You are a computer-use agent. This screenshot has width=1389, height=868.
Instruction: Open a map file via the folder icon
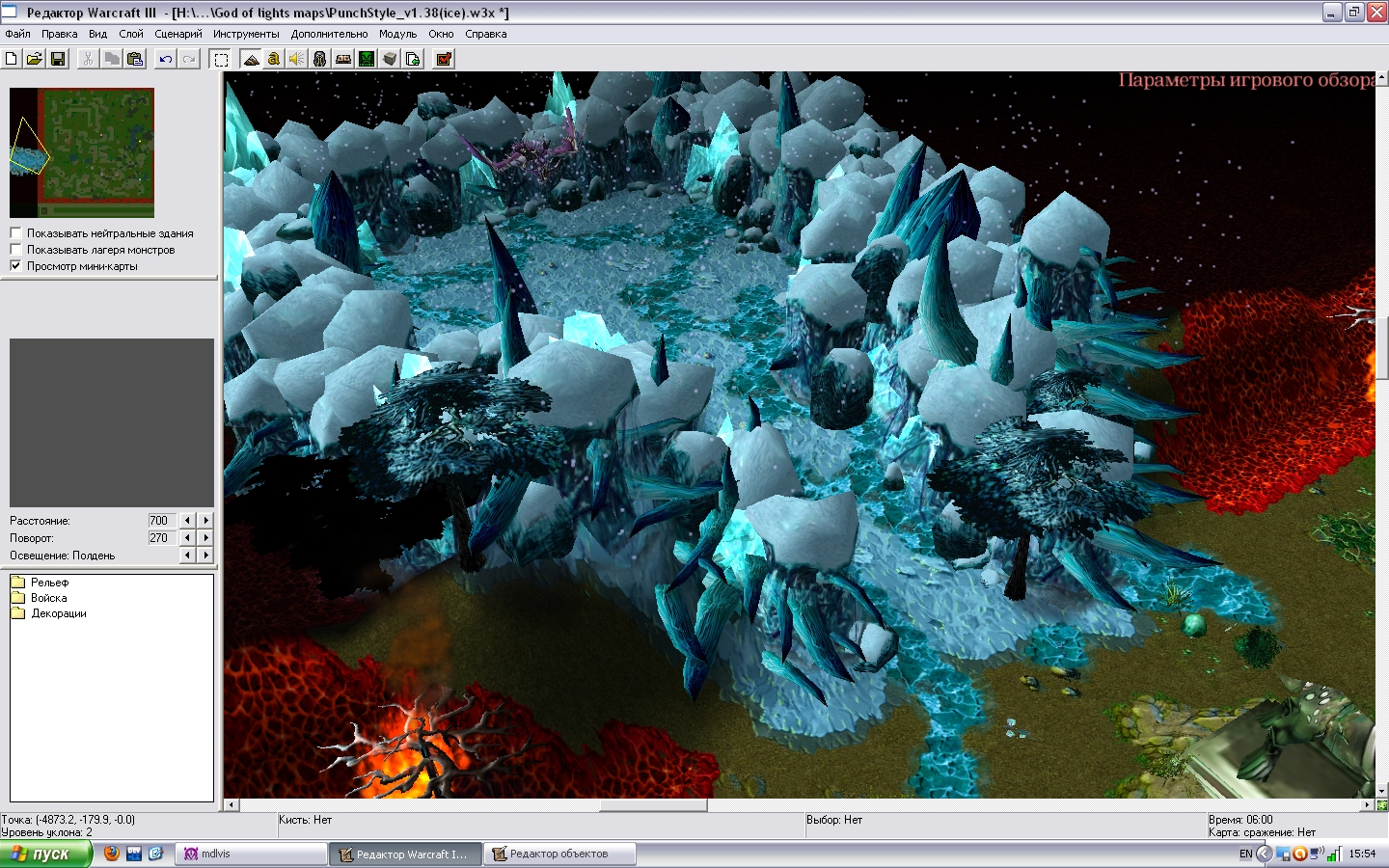coord(35,59)
